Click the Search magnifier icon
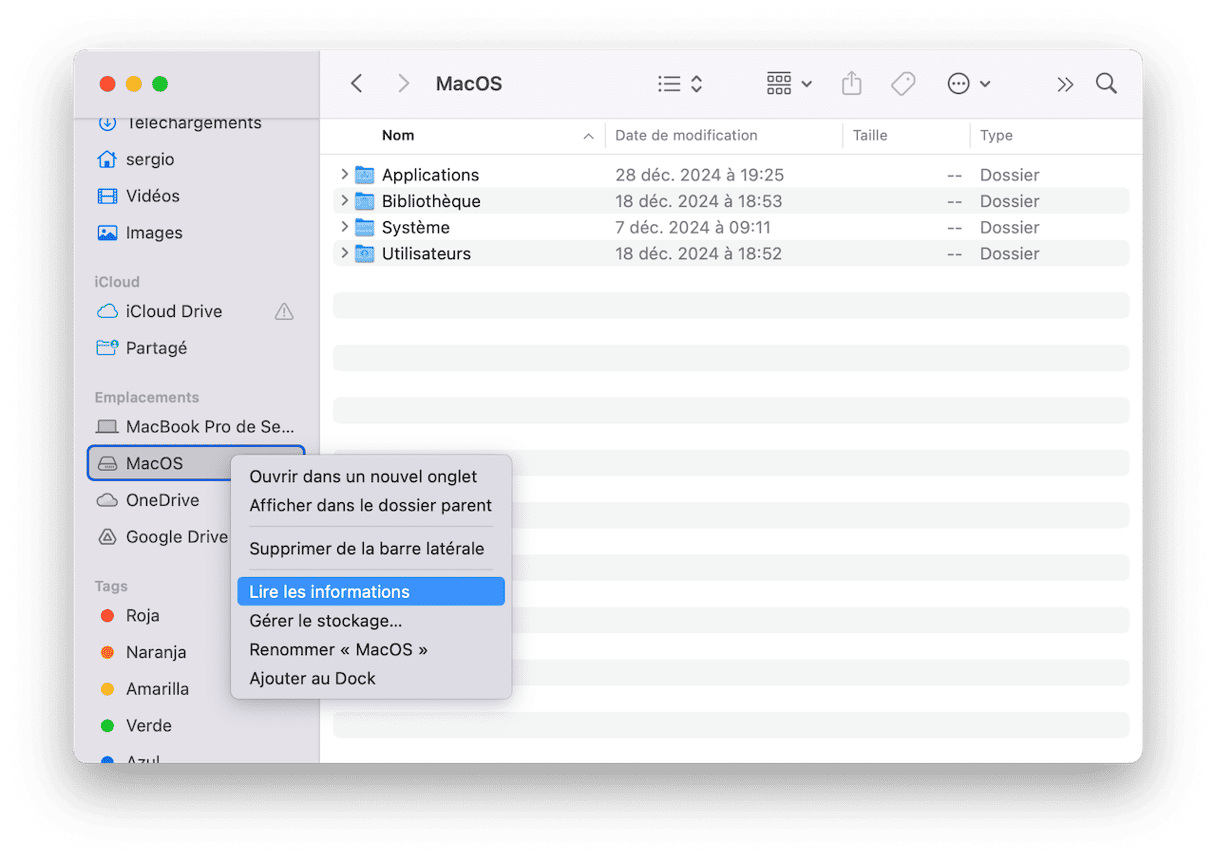Image resolution: width=1216 pixels, height=860 pixels. (1106, 84)
